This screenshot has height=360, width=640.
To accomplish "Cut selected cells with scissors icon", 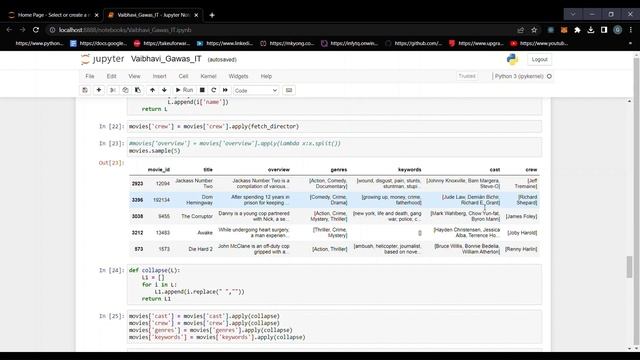I will pos(113,90).
